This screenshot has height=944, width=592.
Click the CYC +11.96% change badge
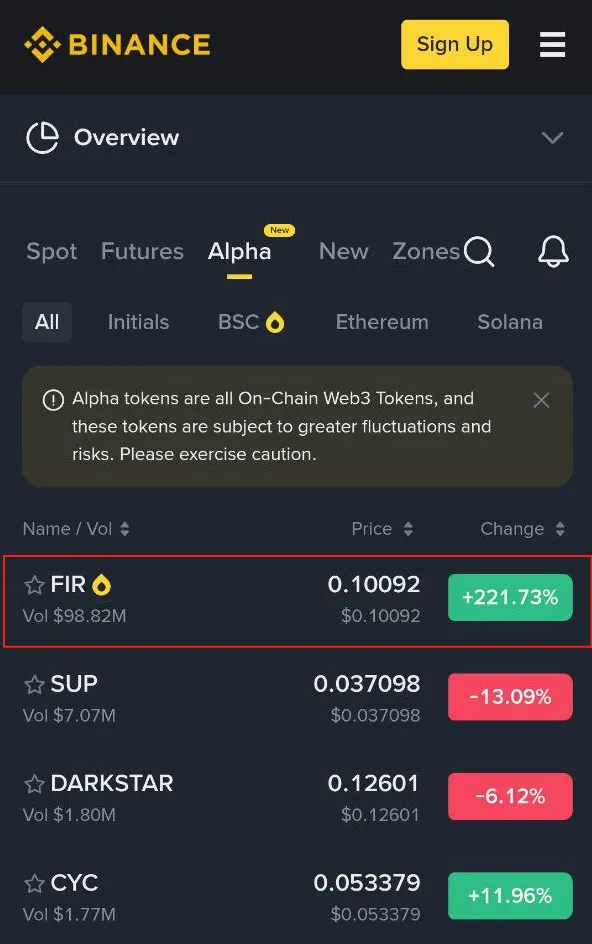pos(510,896)
